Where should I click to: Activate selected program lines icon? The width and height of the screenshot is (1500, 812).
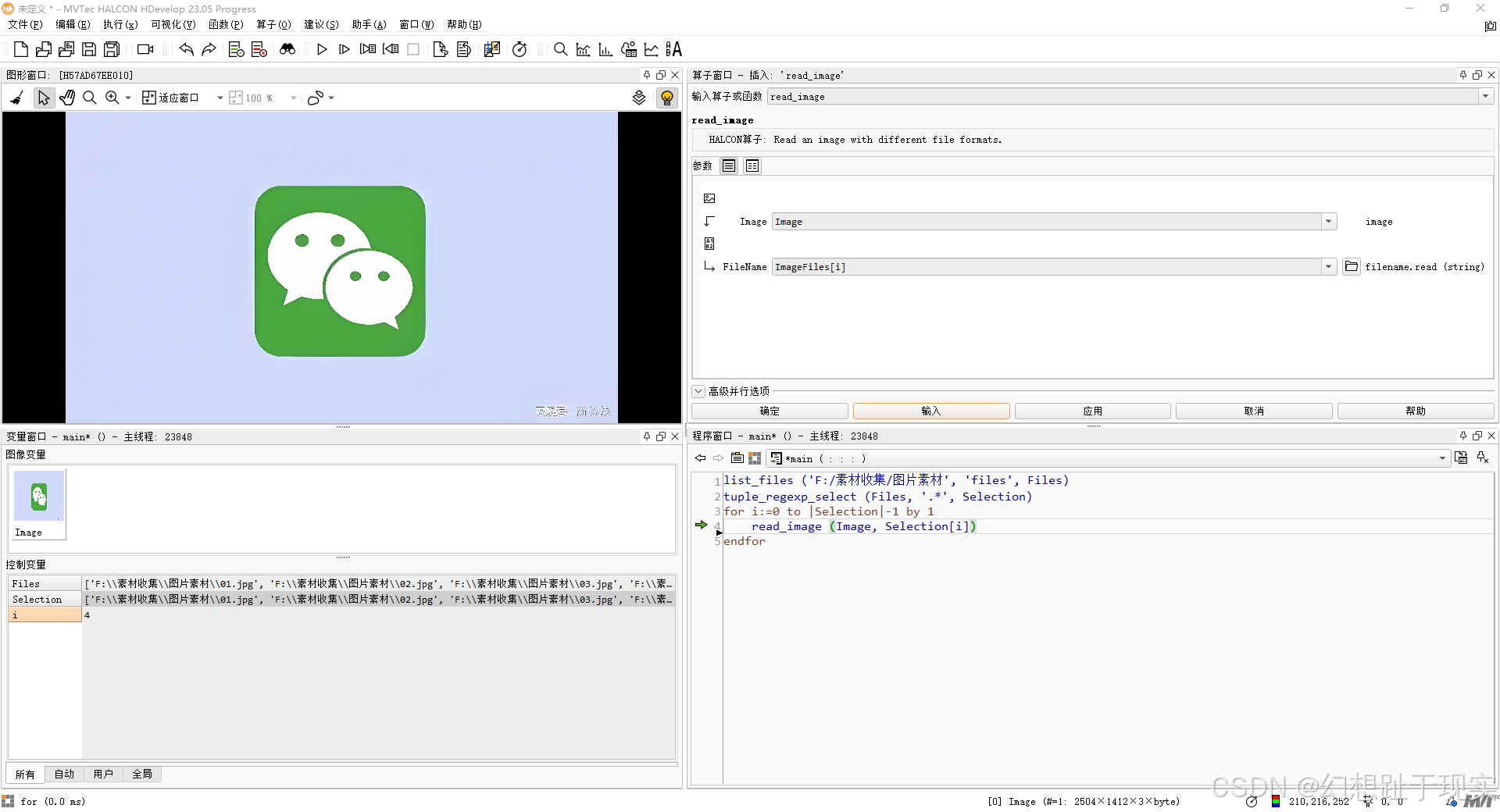pyautogui.click(x=236, y=49)
